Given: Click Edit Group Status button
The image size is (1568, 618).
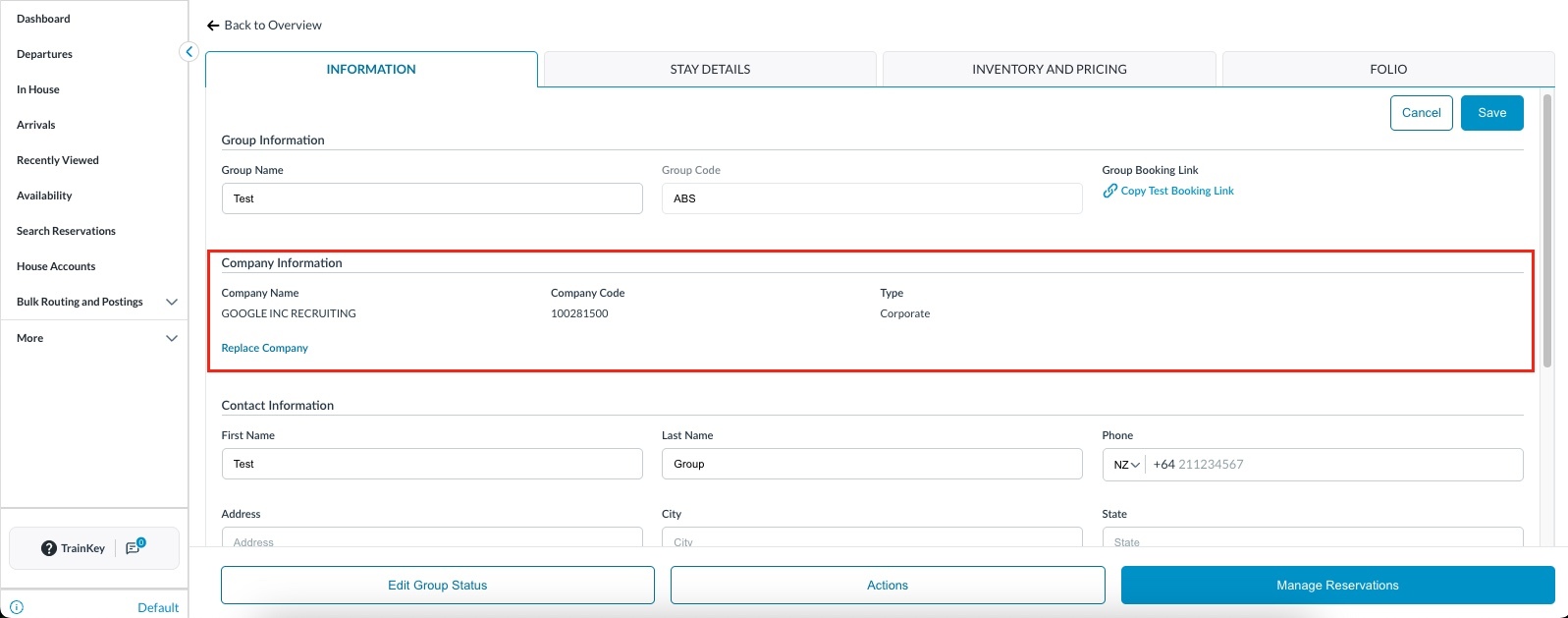Looking at the screenshot, I should point(437,586).
